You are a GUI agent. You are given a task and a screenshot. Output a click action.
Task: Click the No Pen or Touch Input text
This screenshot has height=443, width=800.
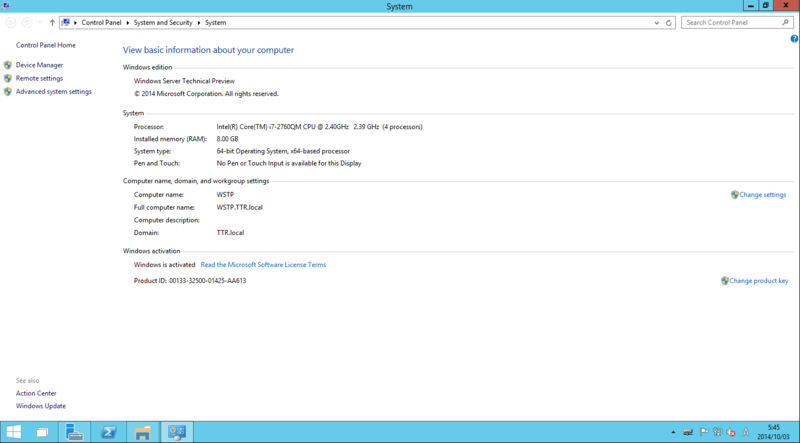coord(289,164)
